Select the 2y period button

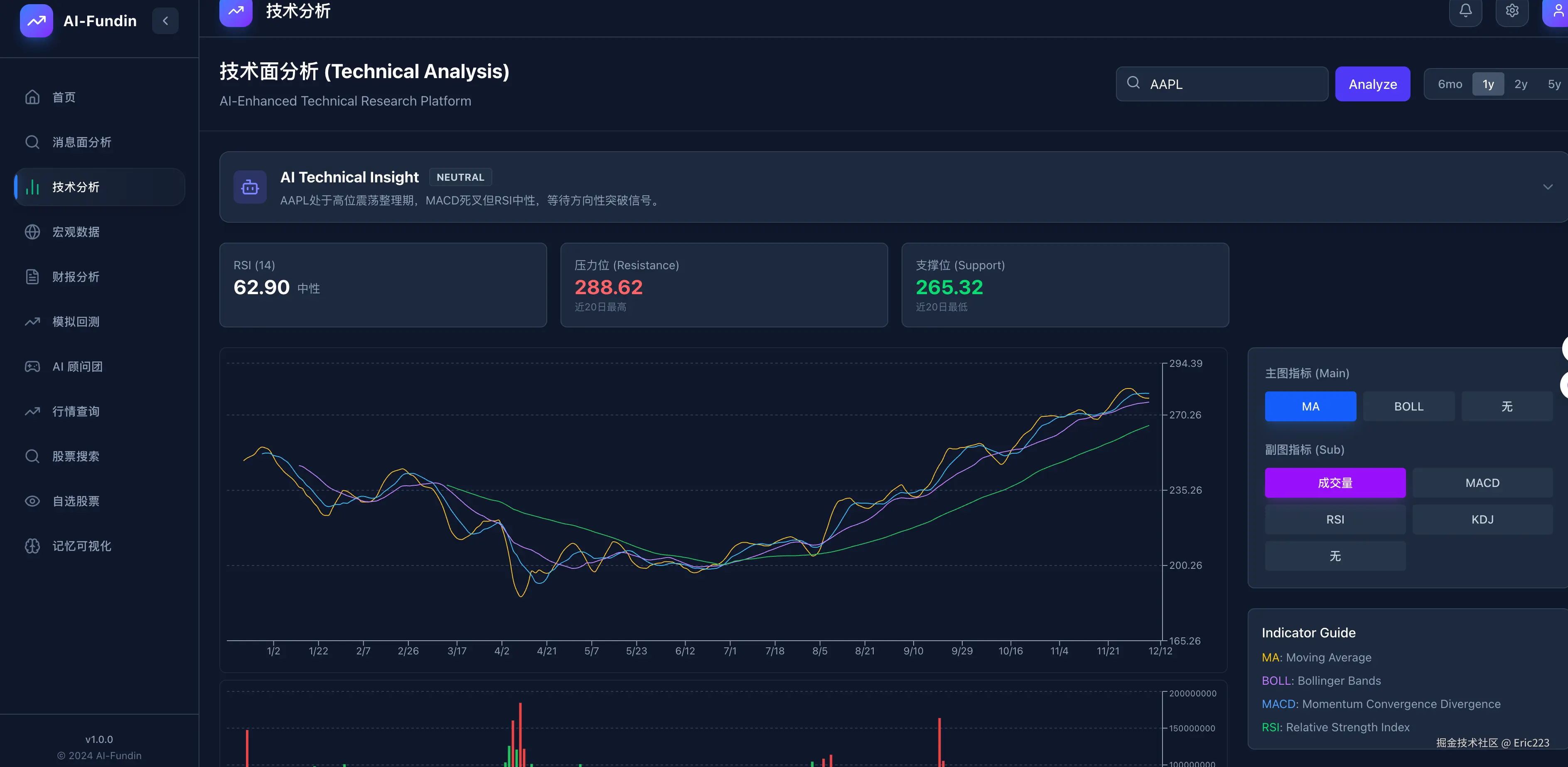pyautogui.click(x=1521, y=84)
